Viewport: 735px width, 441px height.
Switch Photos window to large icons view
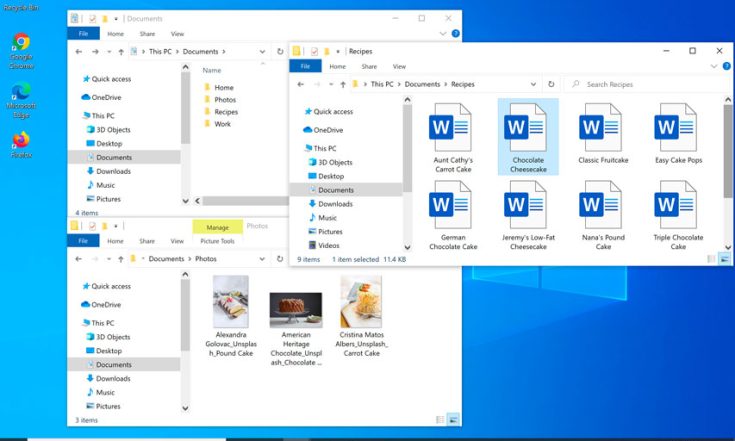452,420
